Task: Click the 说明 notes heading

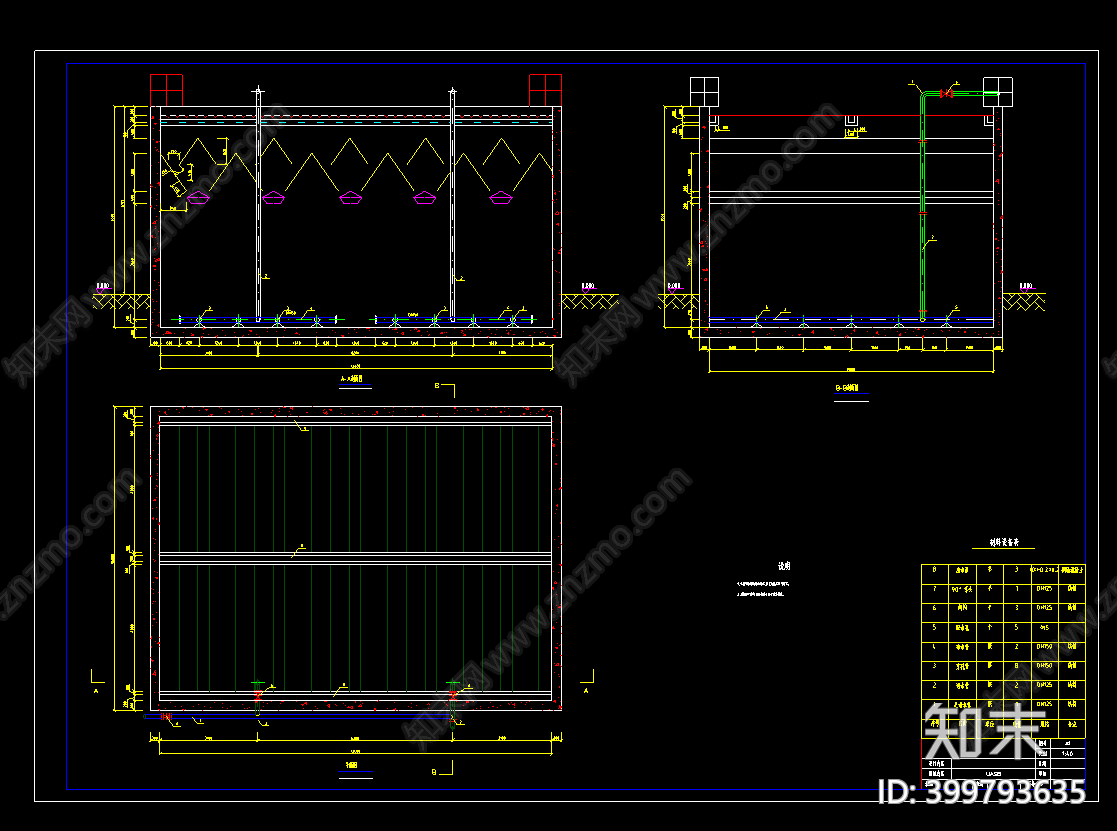Action: (x=784, y=566)
